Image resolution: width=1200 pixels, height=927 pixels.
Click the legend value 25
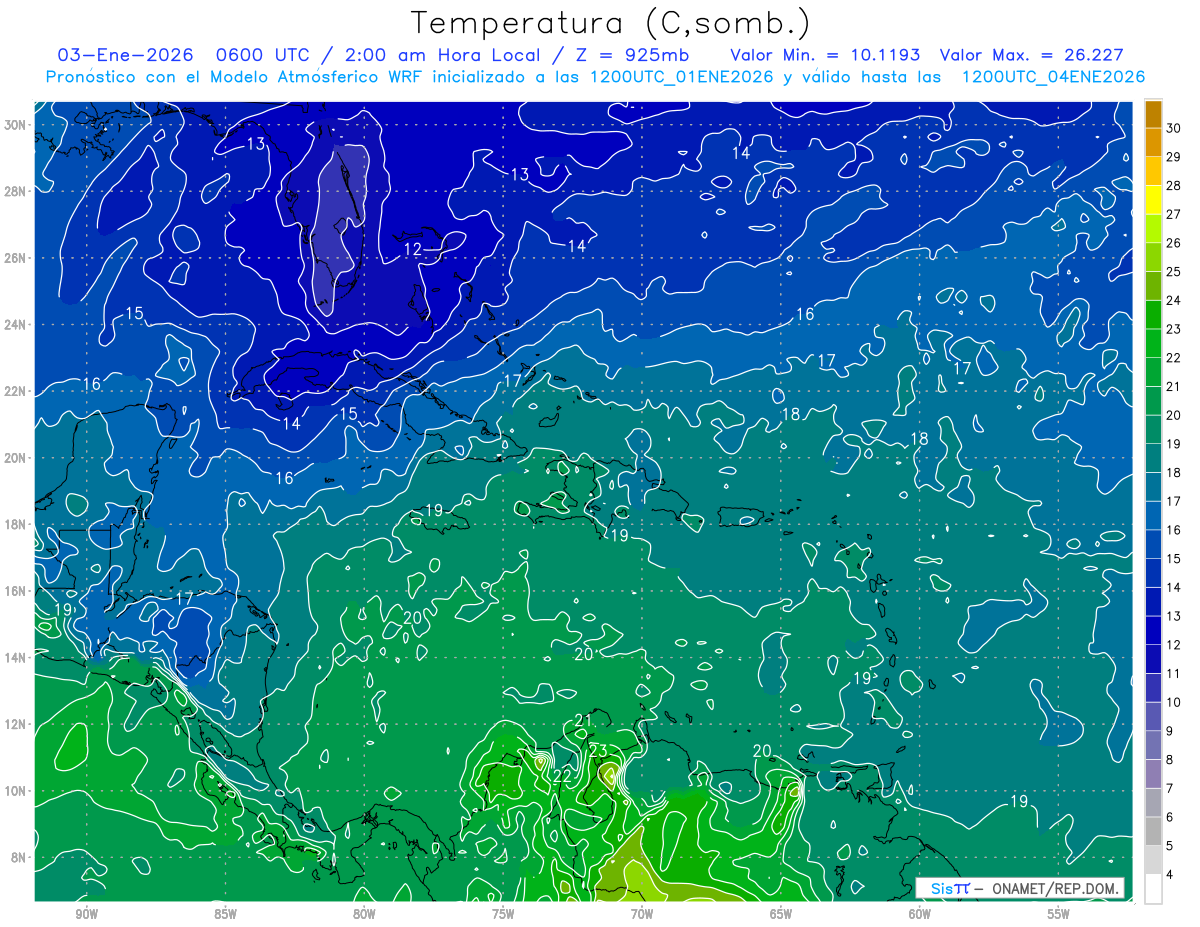tap(1173, 272)
